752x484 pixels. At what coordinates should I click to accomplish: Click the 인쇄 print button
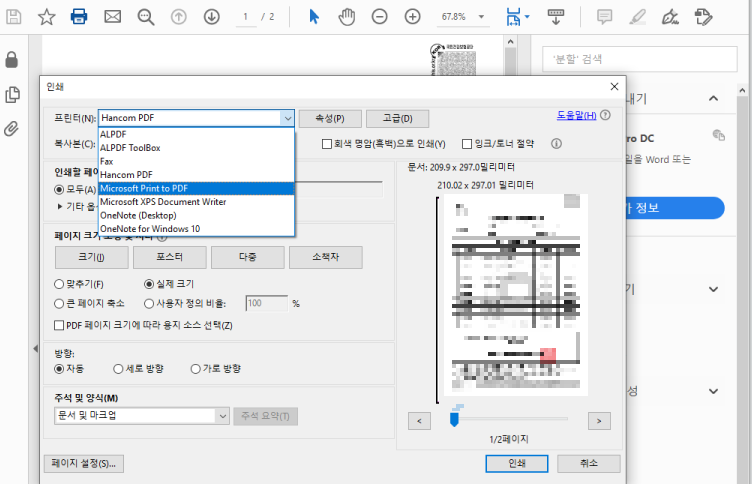(x=517, y=463)
